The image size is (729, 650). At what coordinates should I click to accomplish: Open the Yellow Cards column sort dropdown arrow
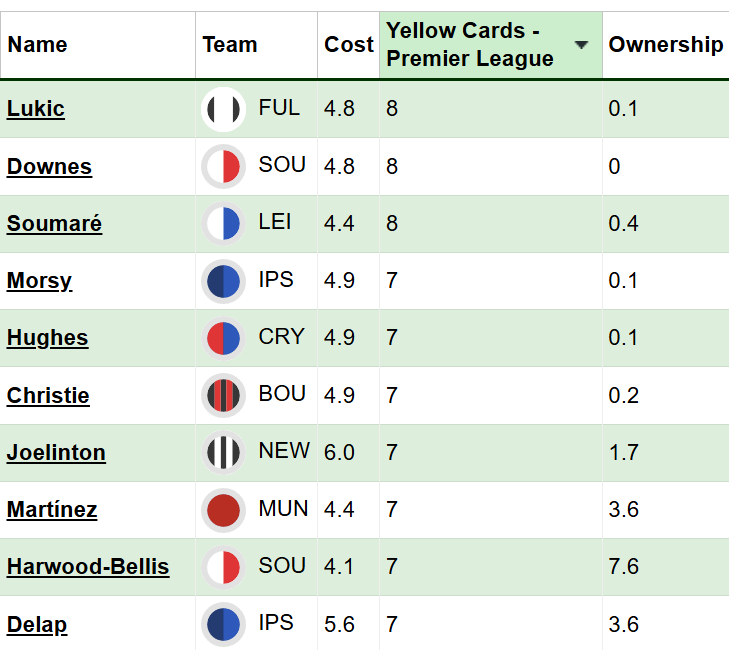click(x=581, y=45)
